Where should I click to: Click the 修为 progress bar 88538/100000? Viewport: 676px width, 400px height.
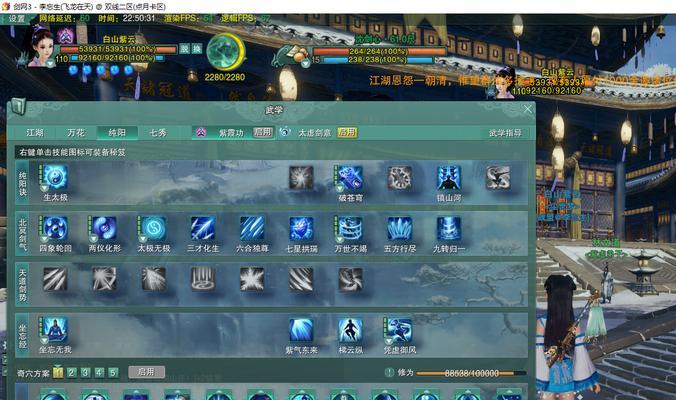(471, 373)
